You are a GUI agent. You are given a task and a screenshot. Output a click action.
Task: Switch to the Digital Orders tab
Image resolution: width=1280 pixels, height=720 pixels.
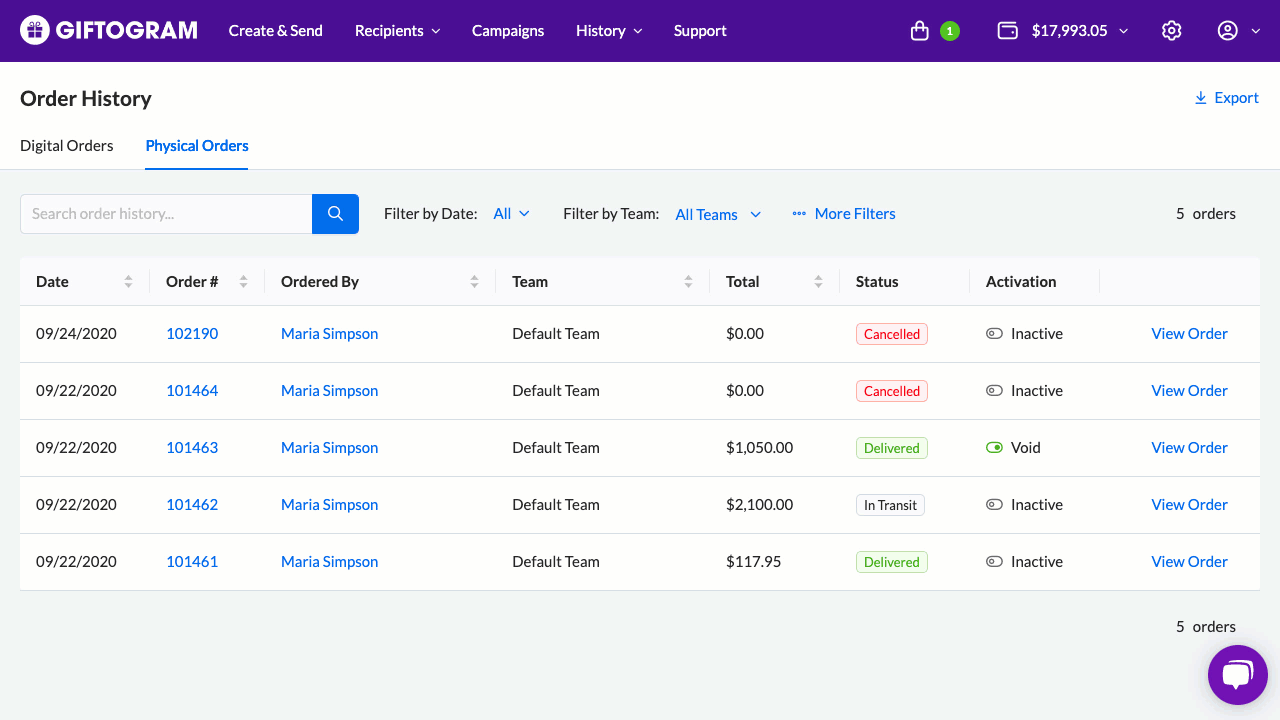click(67, 146)
